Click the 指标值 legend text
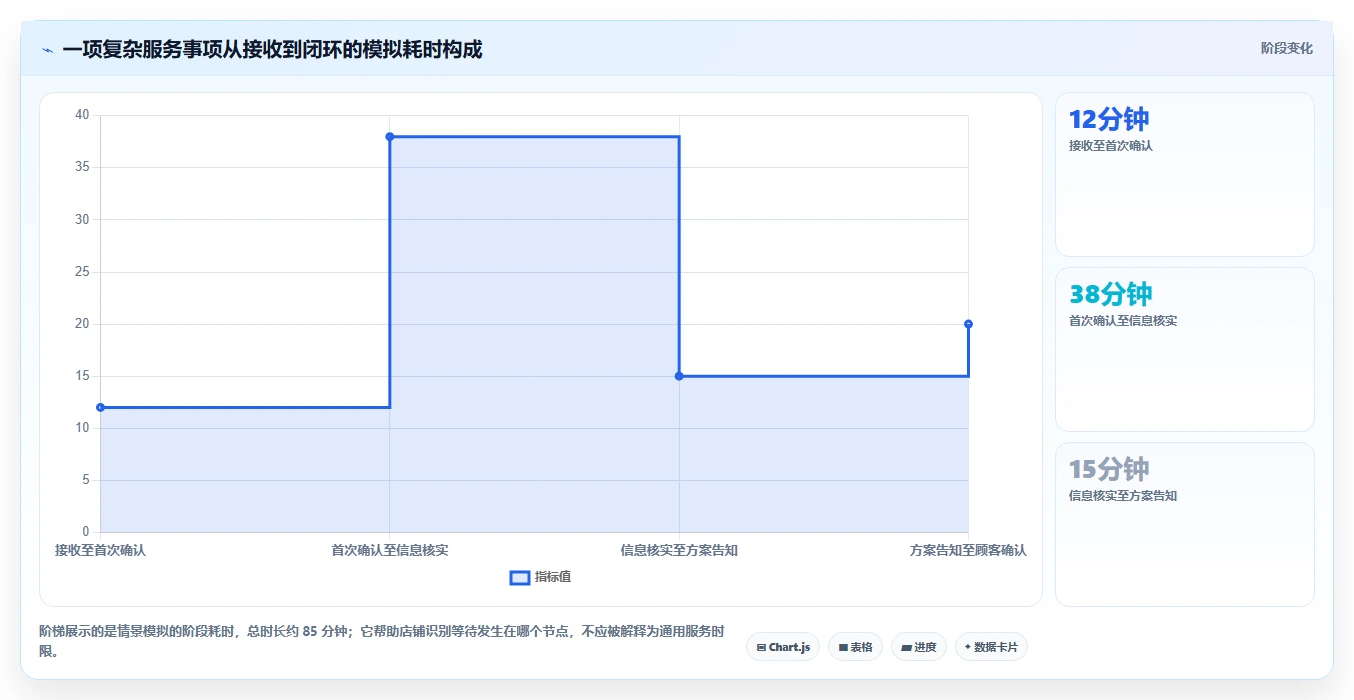The height and width of the screenshot is (700, 1354). (x=553, y=577)
